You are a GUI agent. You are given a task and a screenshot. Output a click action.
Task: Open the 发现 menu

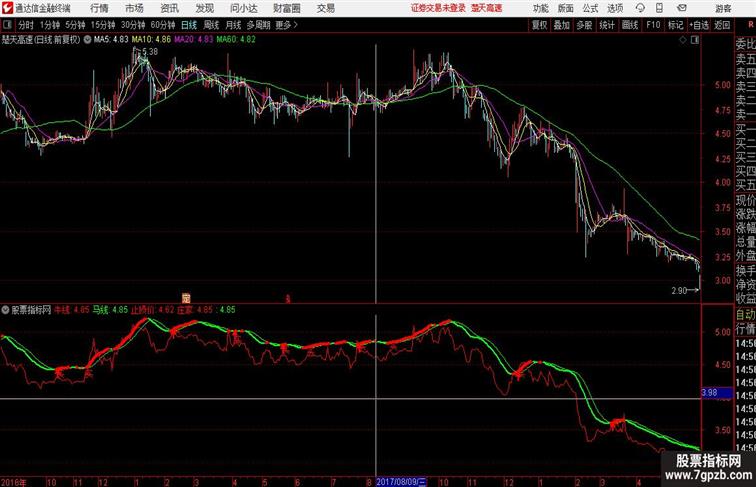tap(204, 8)
